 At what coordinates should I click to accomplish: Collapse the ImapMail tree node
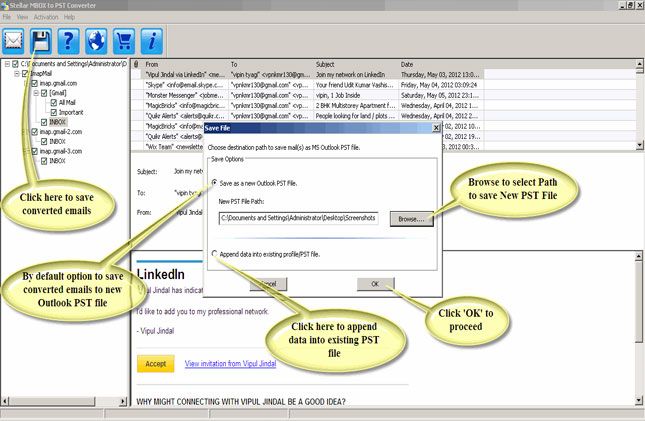[x=17, y=74]
